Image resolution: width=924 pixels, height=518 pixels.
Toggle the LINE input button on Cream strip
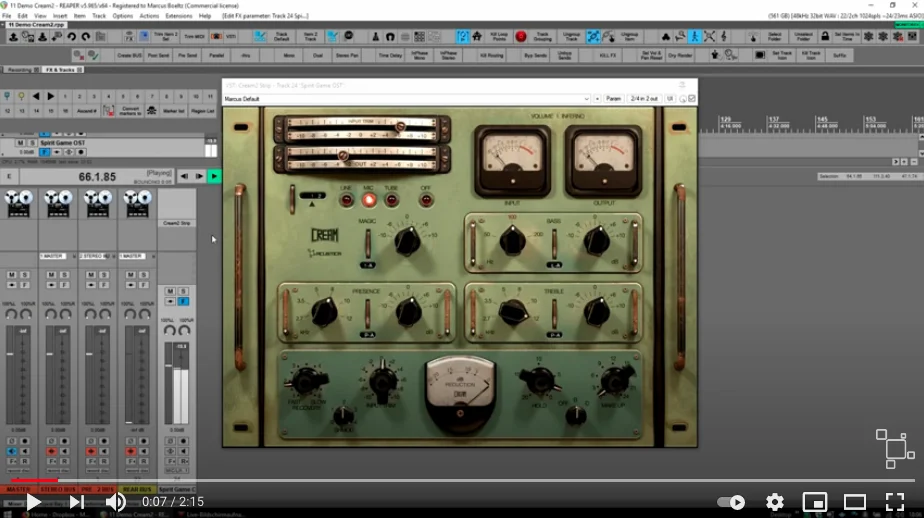click(346, 200)
